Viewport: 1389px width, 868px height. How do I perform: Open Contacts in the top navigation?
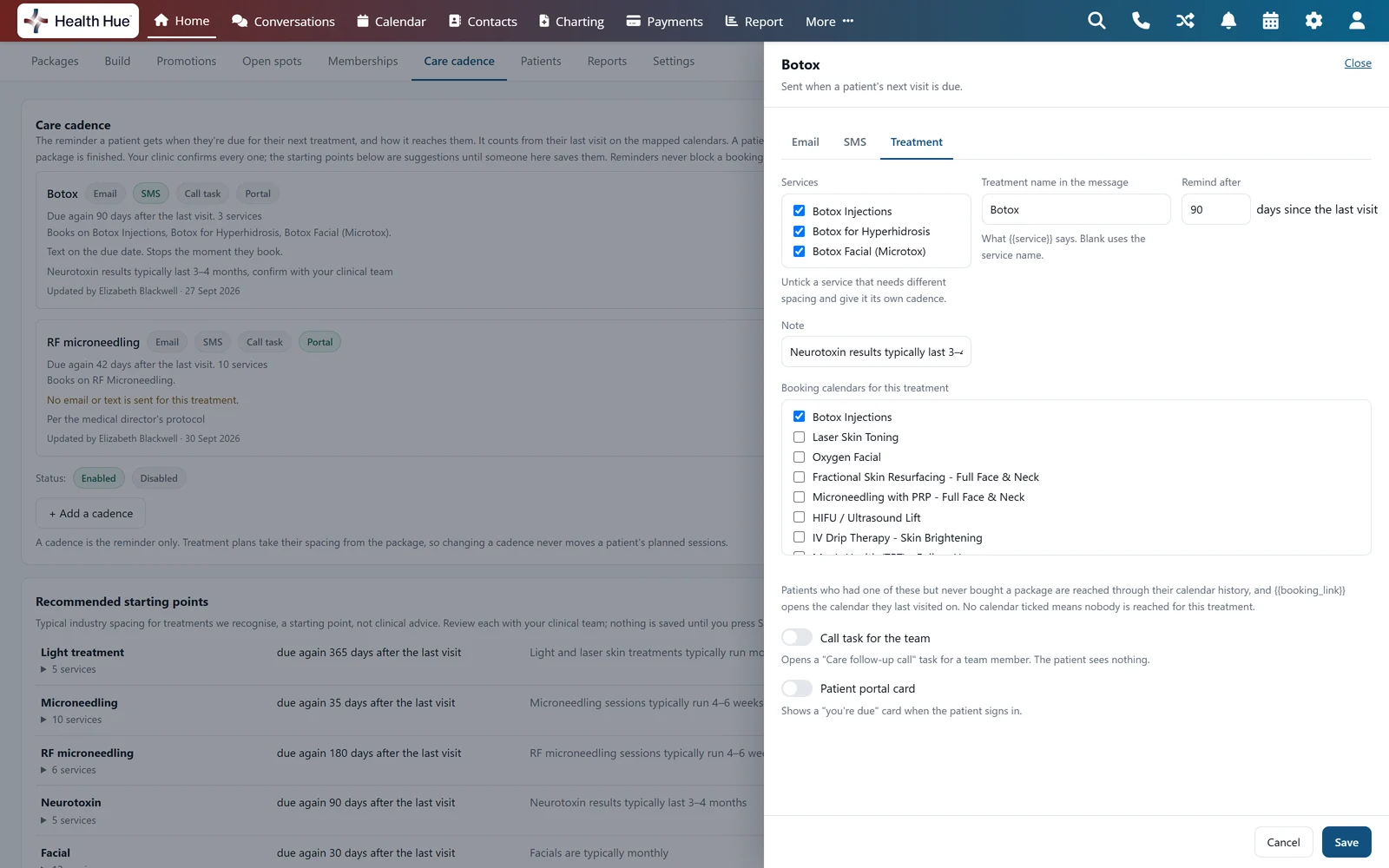pyautogui.click(x=483, y=21)
